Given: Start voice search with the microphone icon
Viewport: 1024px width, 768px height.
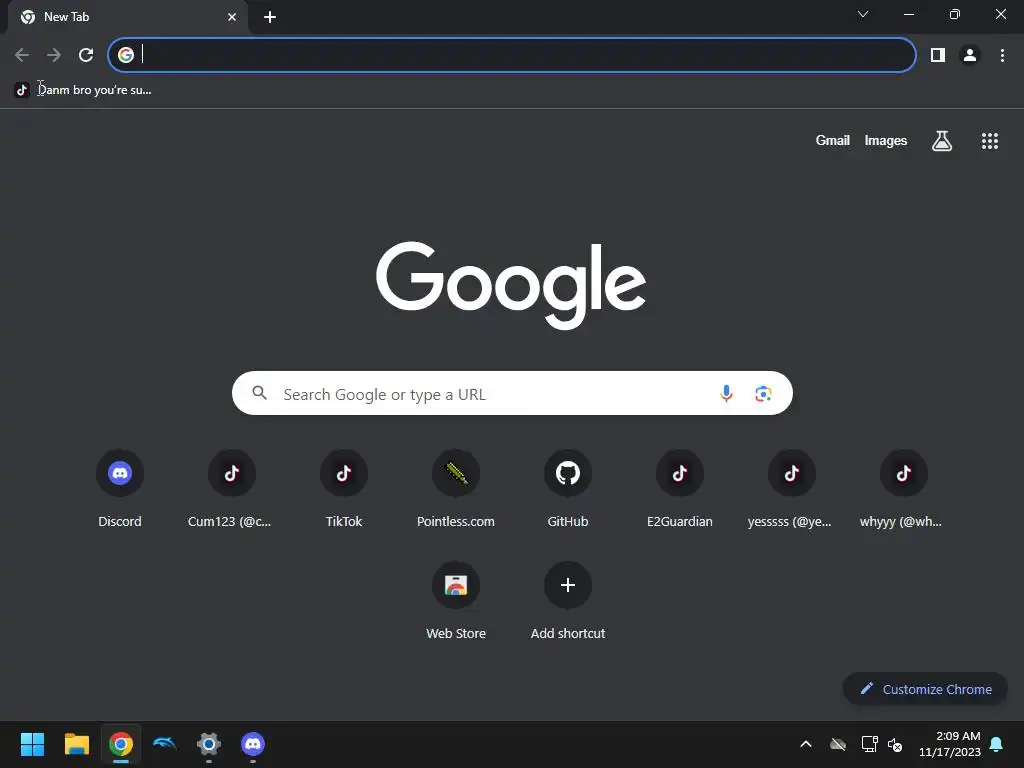Looking at the screenshot, I should click(726, 393).
